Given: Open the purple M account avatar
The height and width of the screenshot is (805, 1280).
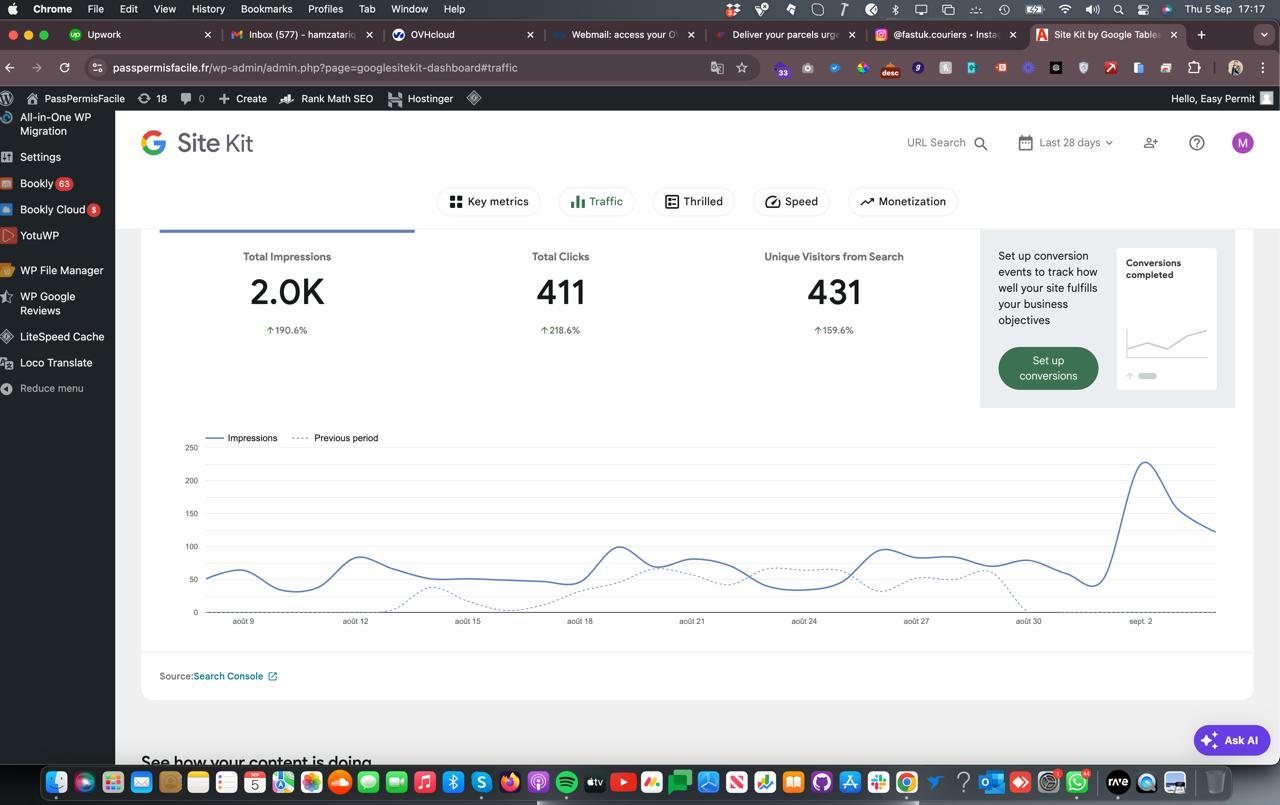Looking at the screenshot, I should point(1243,143).
